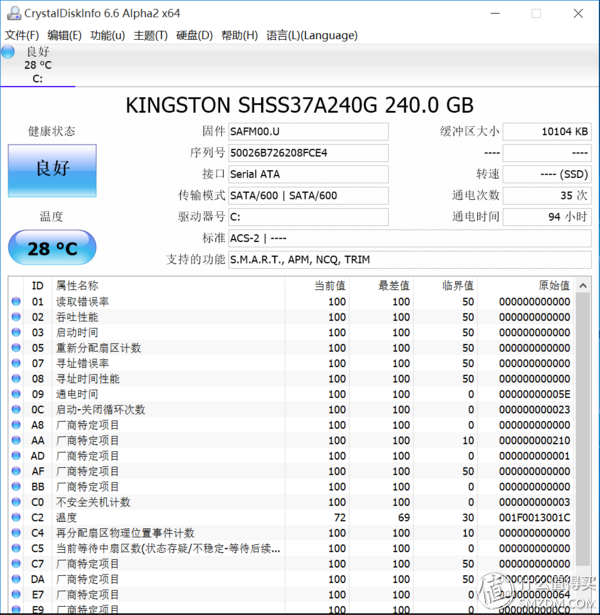The image size is (600, 615).
Task: Open the 主题(T) menu
Action: (x=151, y=35)
